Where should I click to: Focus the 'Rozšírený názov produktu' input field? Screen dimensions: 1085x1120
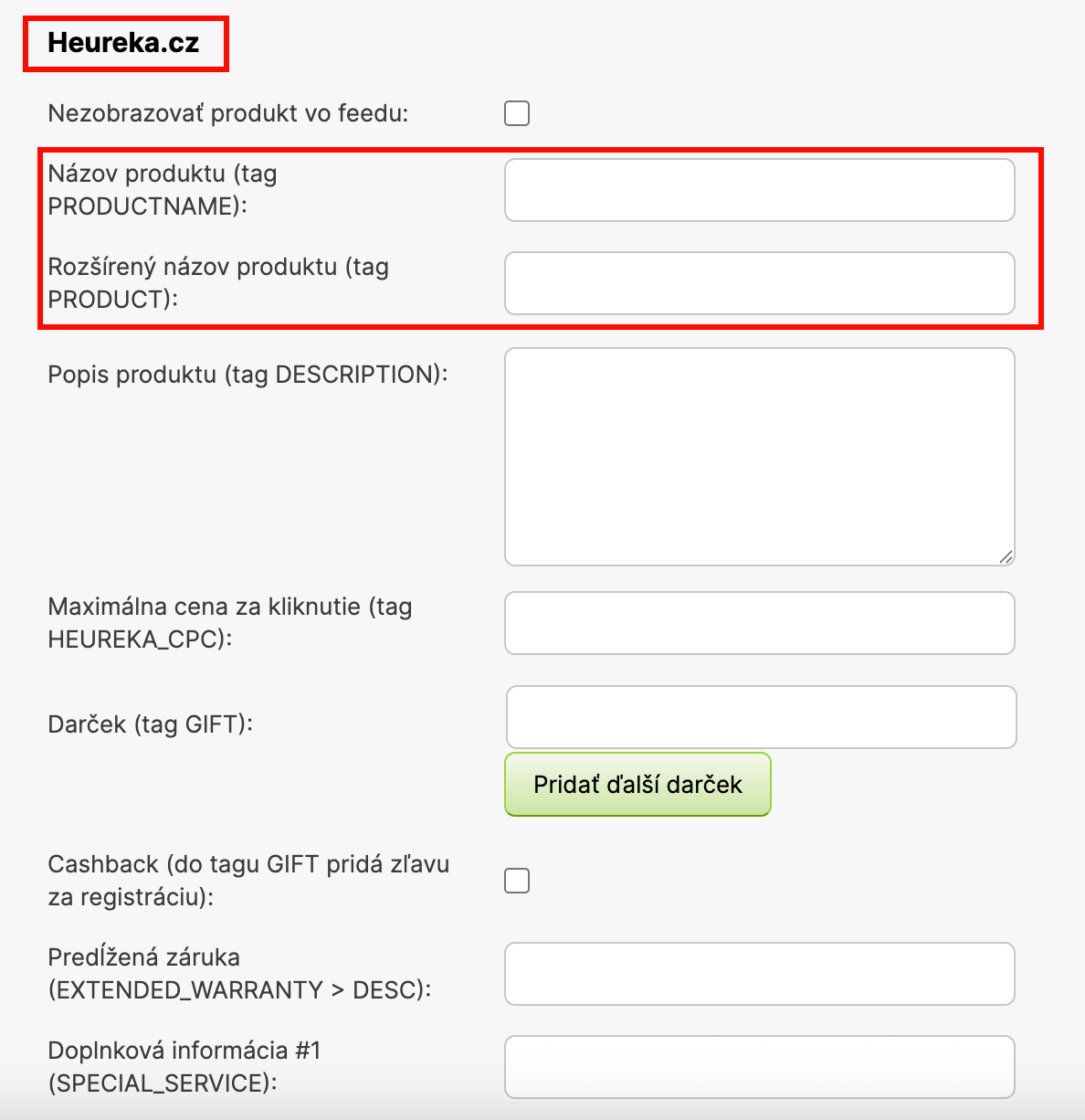click(759, 283)
